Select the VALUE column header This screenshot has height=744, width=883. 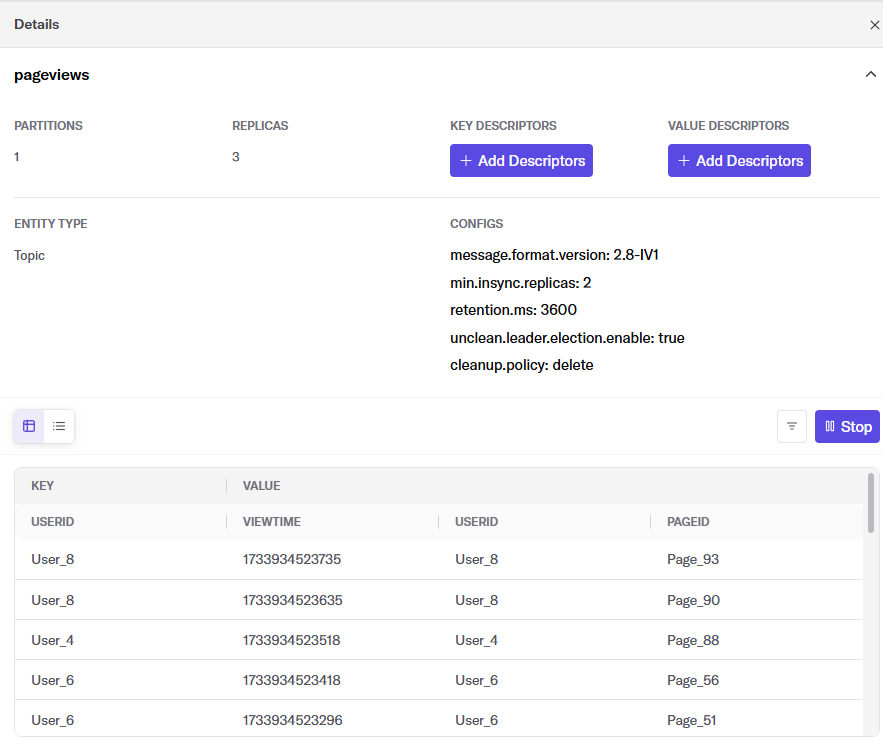point(261,485)
